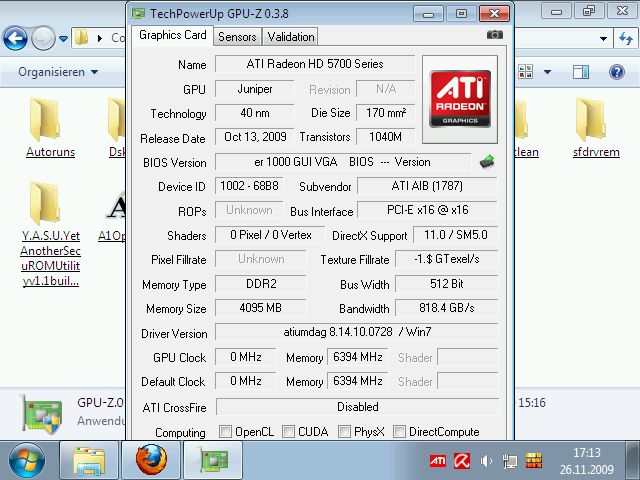Screen dimensions: 640x480
Task: Click the Name field ATI Radeon HD 5700 Series
Action: click(315, 64)
